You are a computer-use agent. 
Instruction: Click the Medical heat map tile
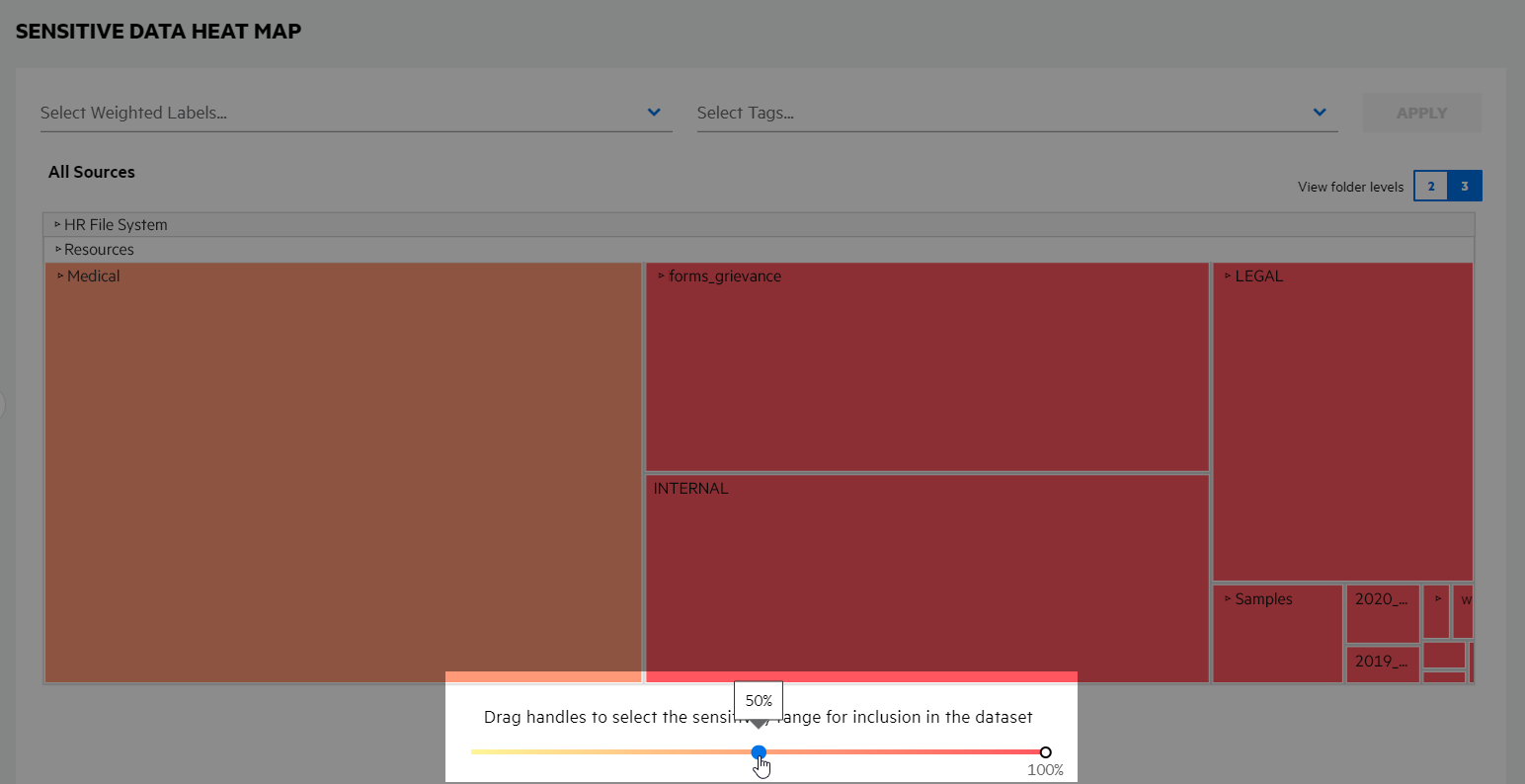(343, 474)
